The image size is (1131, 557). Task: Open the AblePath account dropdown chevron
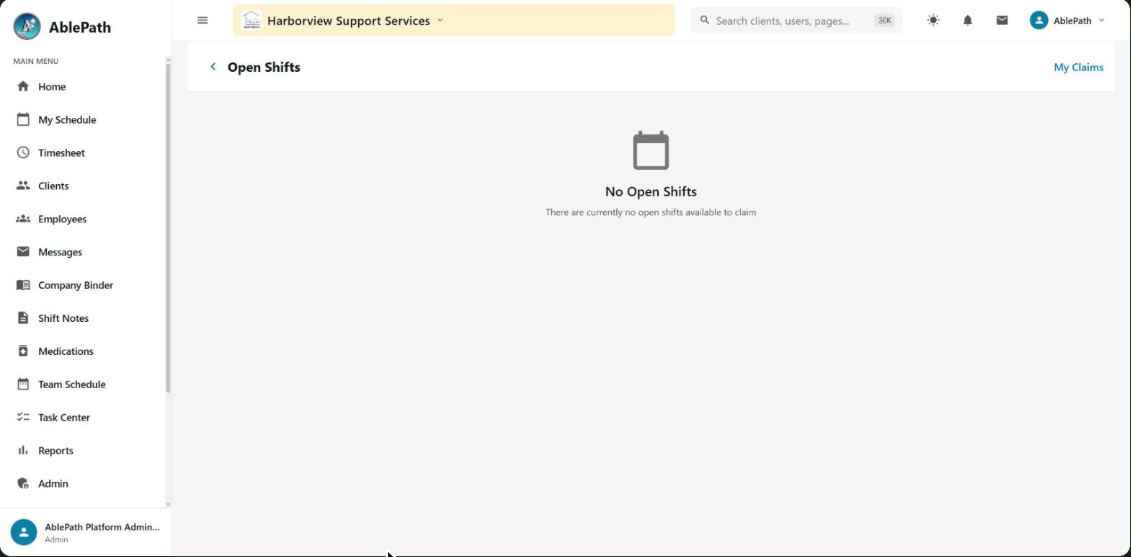(1101, 20)
